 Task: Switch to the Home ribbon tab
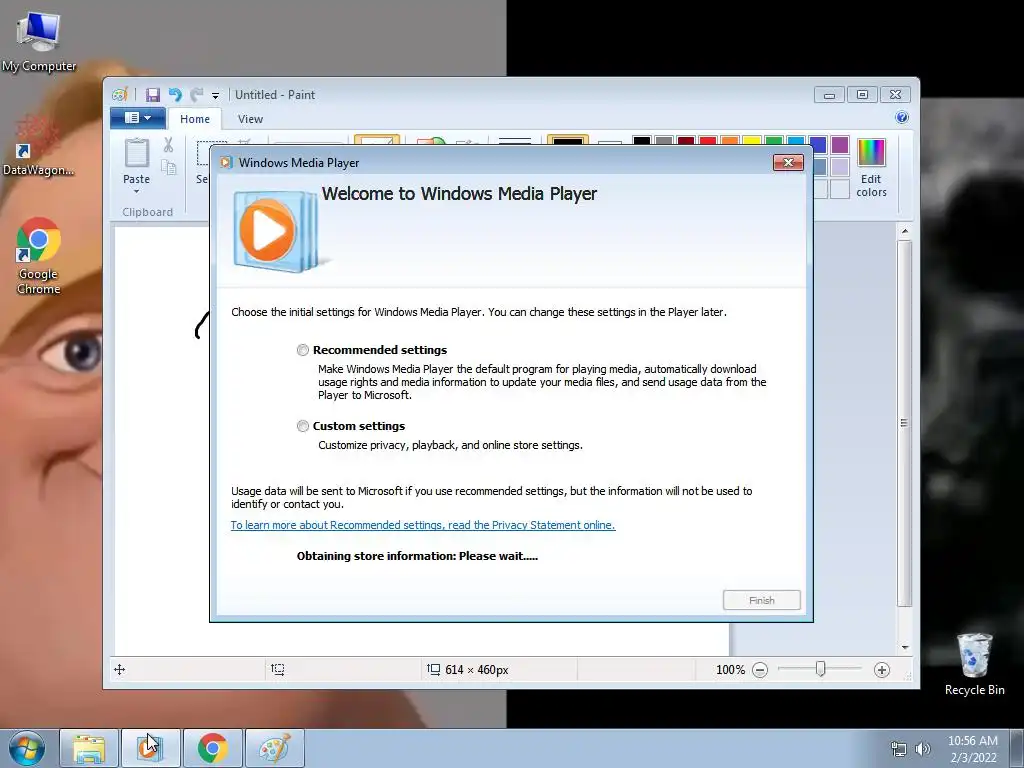tap(195, 119)
